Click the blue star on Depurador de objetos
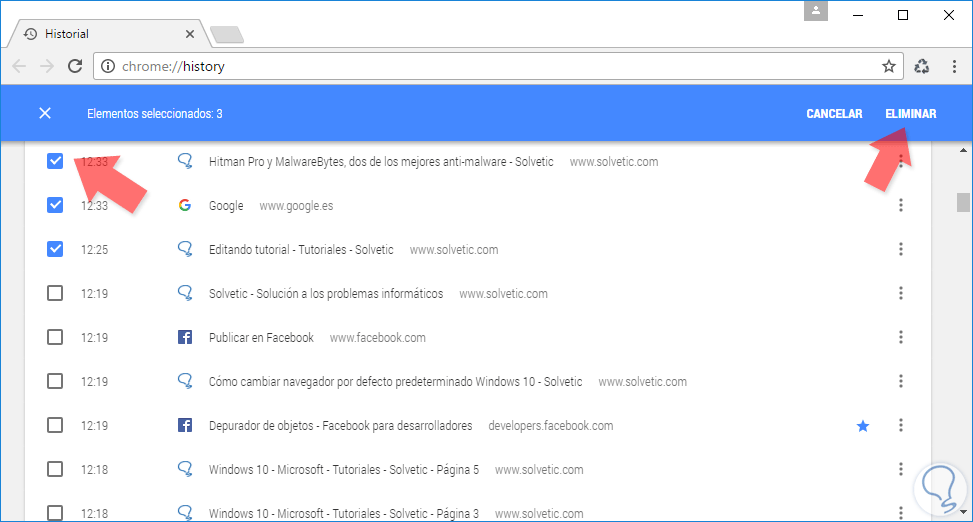This screenshot has width=973, height=522. (x=863, y=426)
